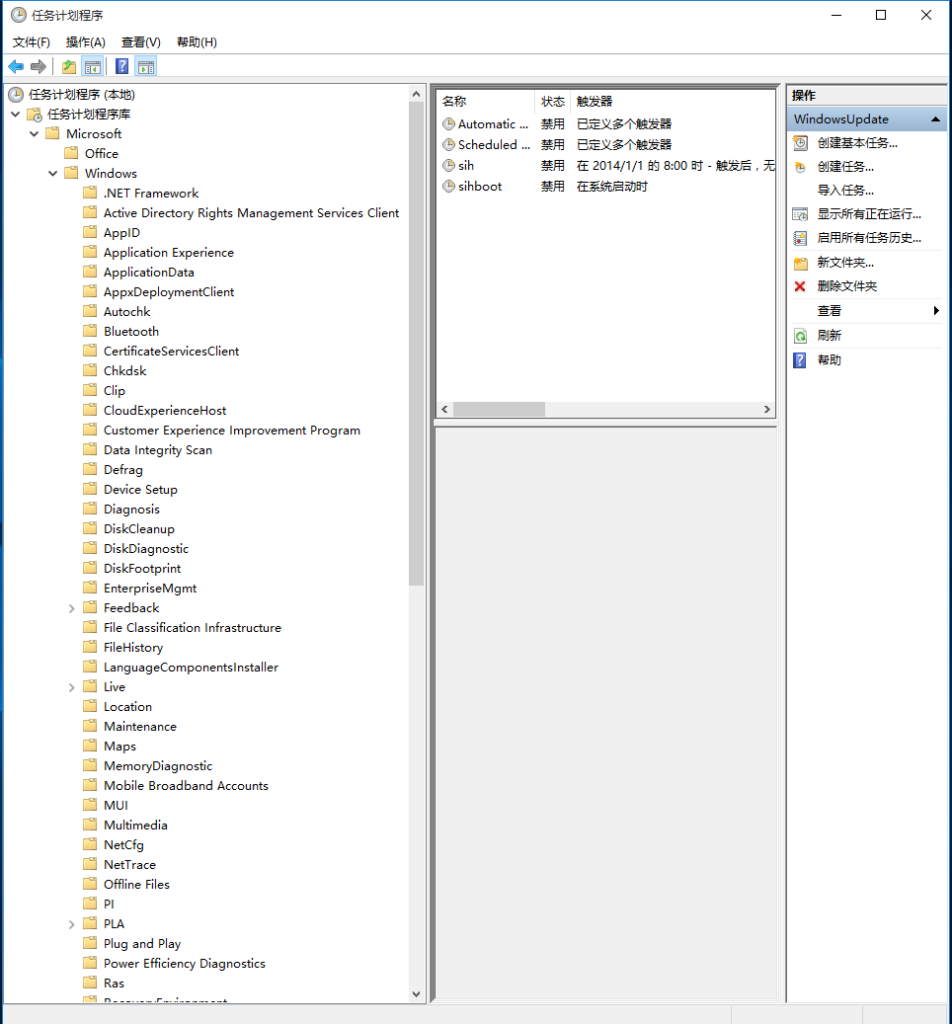Click the Back arrow toolbar icon

(16, 67)
